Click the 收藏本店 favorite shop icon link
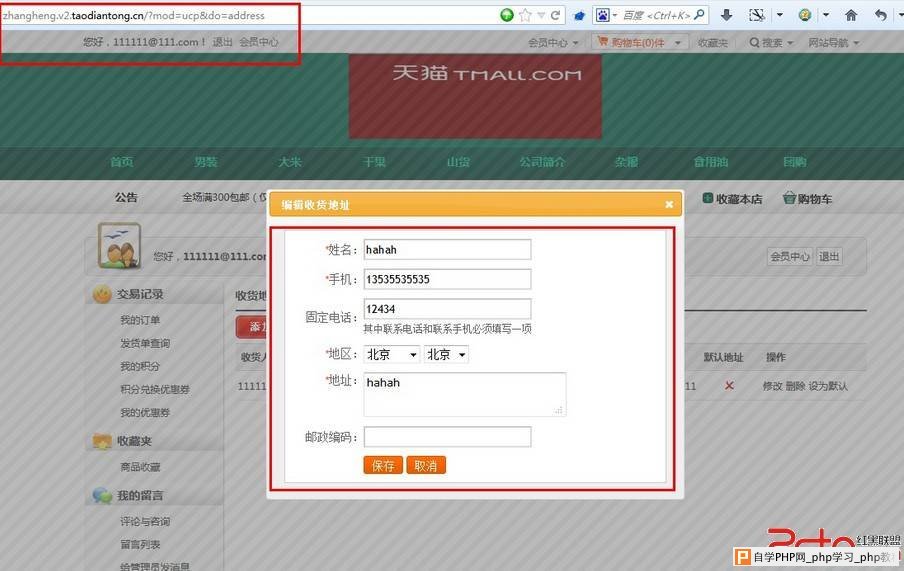Viewport: 904px width, 571px height. click(732, 199)
